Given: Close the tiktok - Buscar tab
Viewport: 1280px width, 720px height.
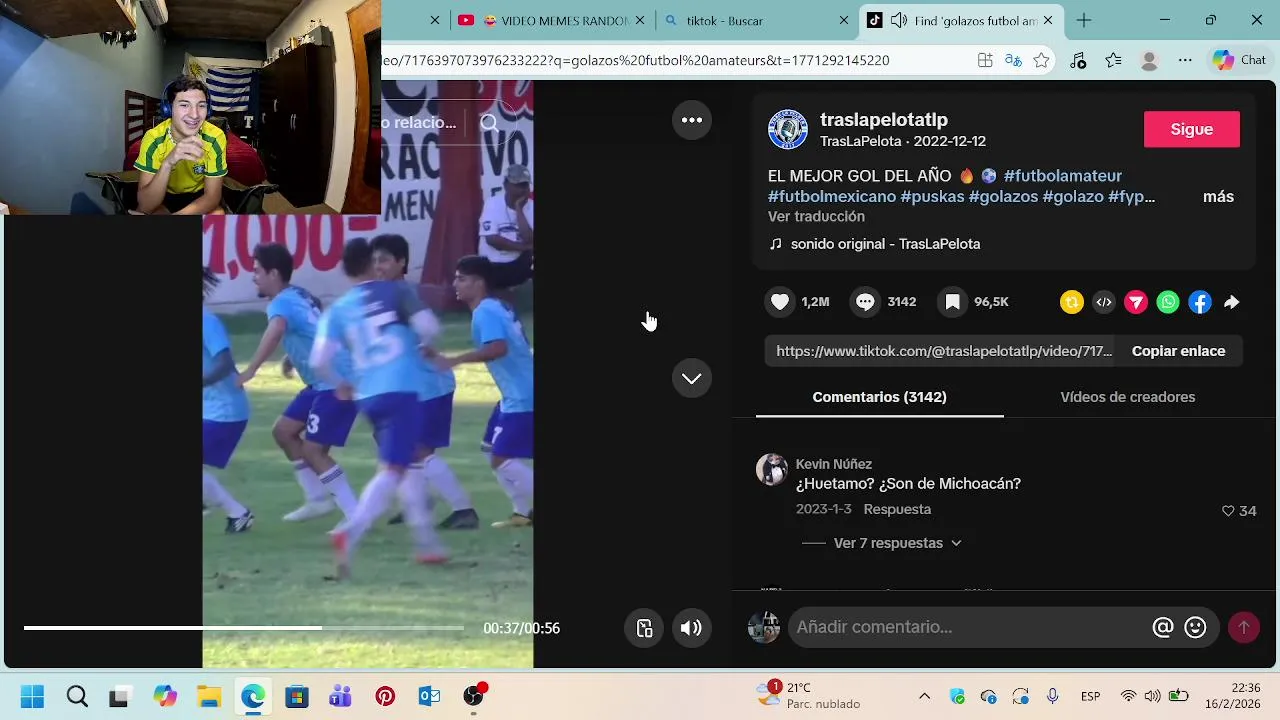Looking at the screenshot, I should 844,20.
